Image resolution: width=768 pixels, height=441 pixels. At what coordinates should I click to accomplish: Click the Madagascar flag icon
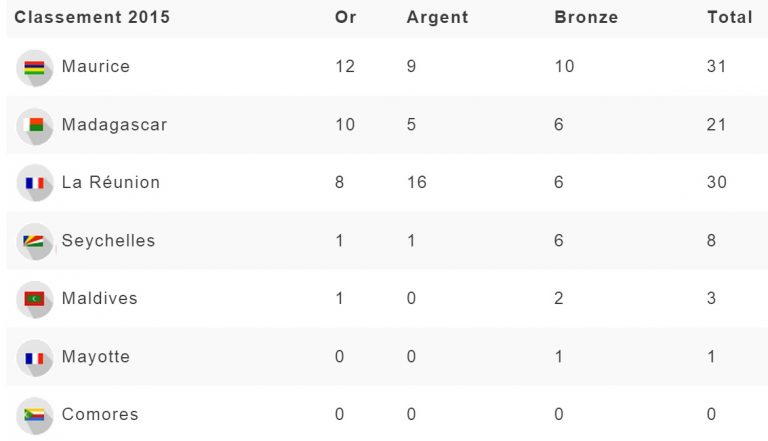(x=35, y=126)
